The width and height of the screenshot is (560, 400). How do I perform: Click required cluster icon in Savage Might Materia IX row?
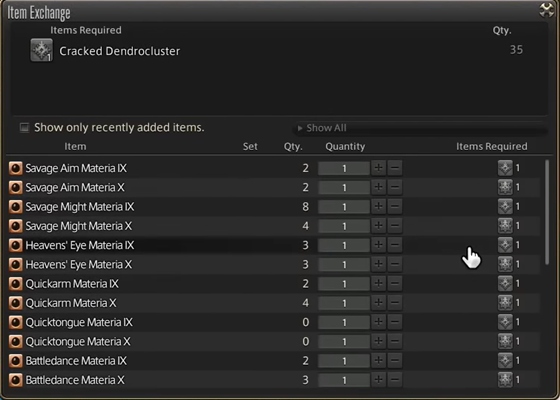(505, 206)
